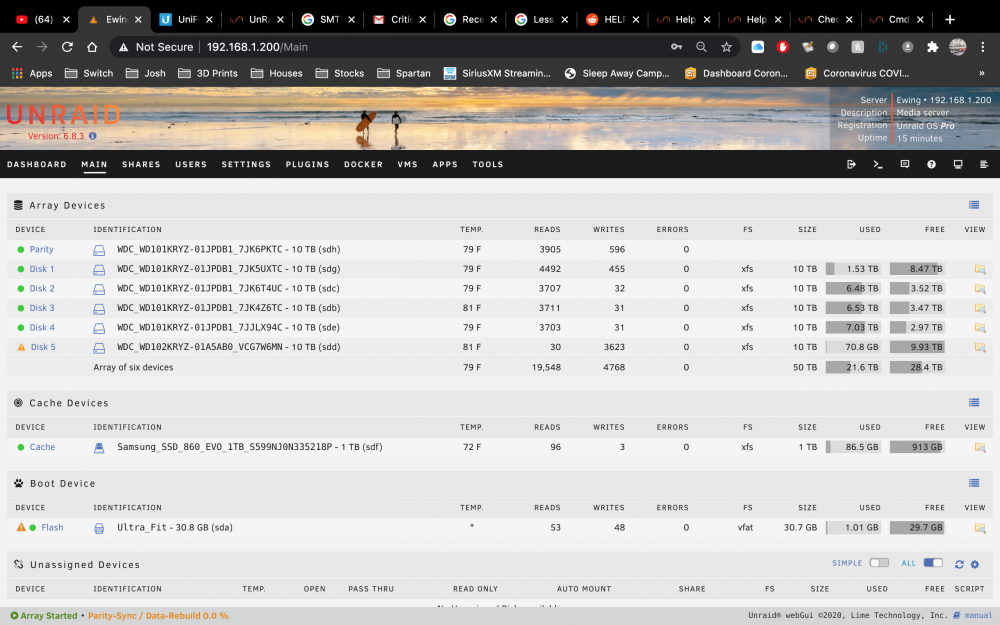Click the manual link in footer
The height and width of the screenshot is (625, 1000).
click(978, 615)
